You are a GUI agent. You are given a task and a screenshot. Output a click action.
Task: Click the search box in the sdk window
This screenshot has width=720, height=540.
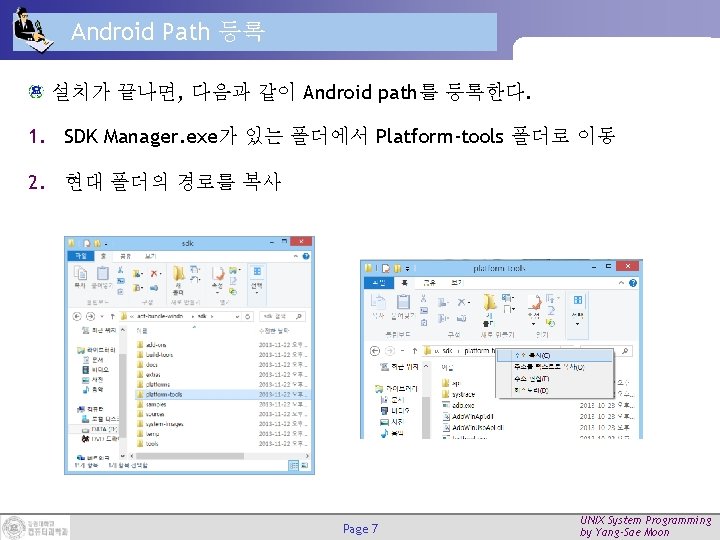tap(282, 316)
